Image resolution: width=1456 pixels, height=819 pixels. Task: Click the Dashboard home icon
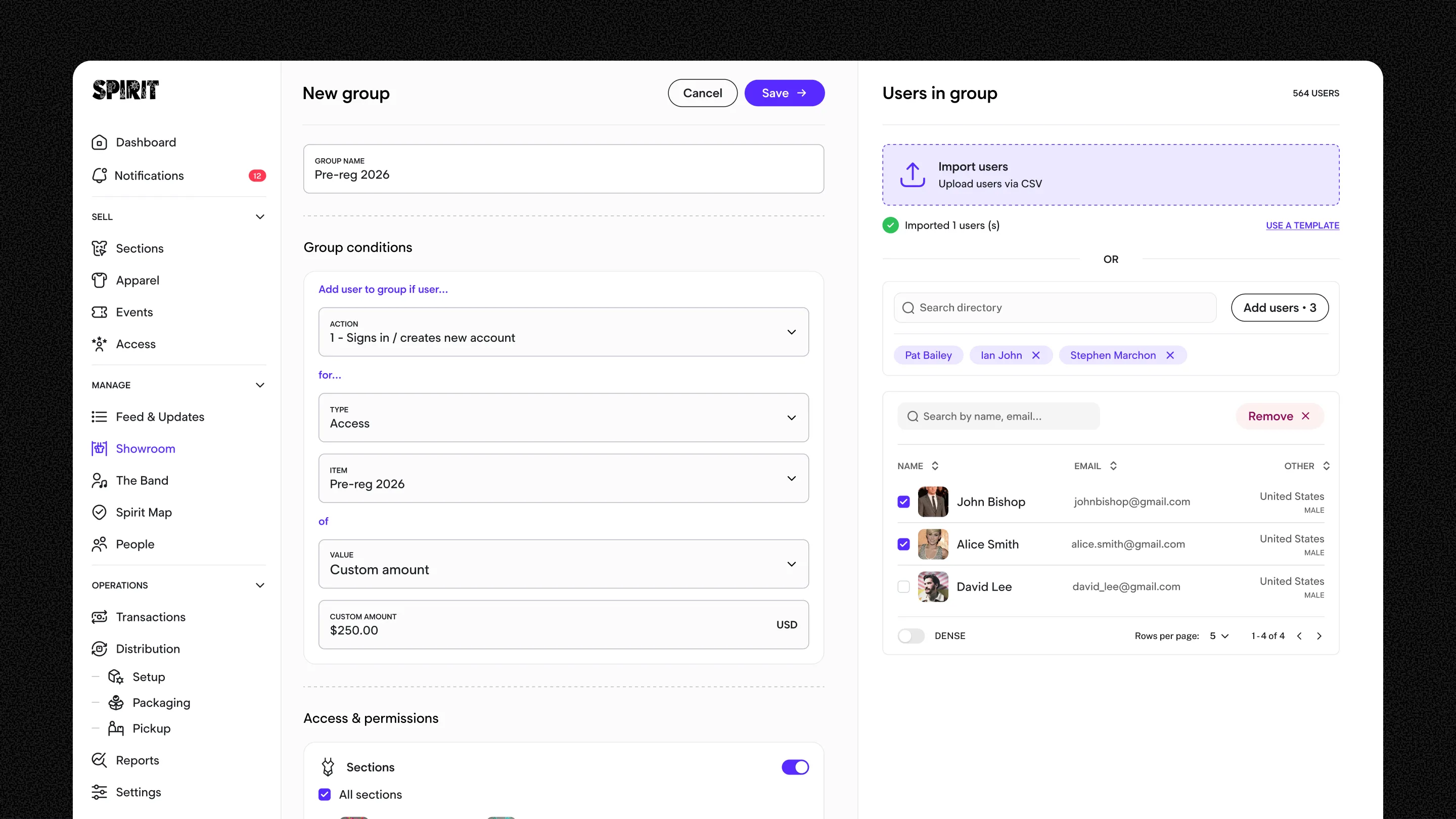(100, 143)
